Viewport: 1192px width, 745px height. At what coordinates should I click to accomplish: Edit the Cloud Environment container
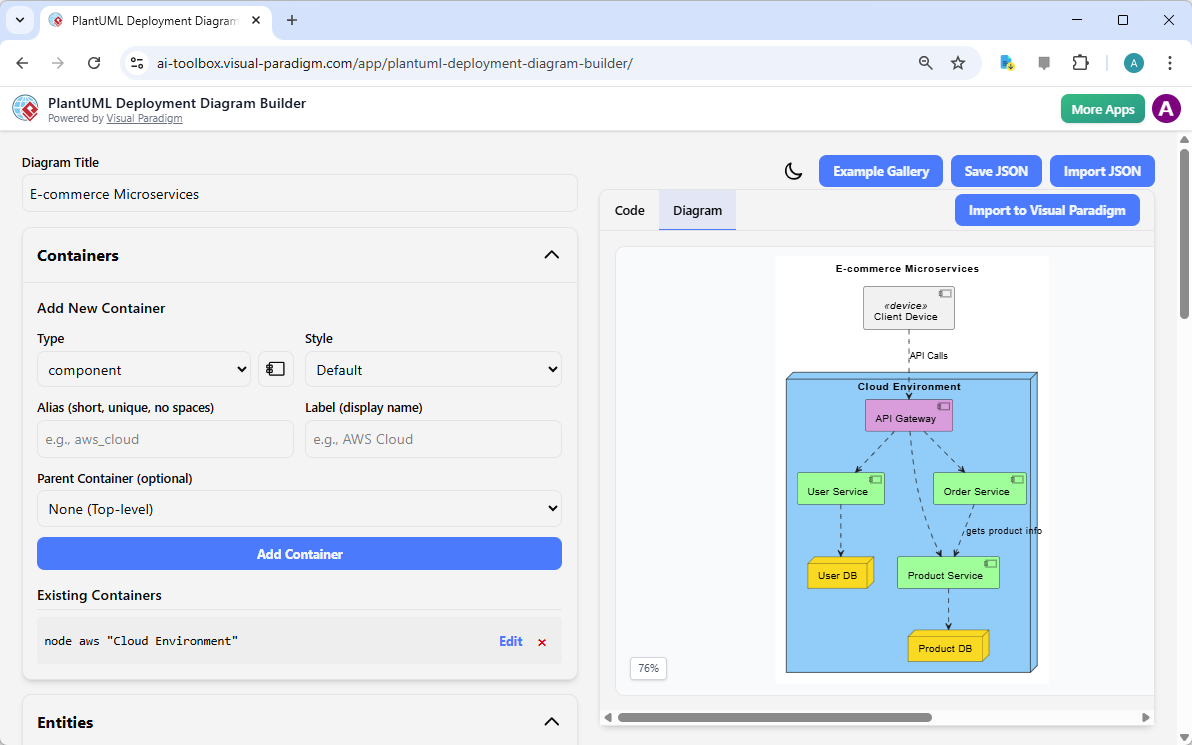510,641
